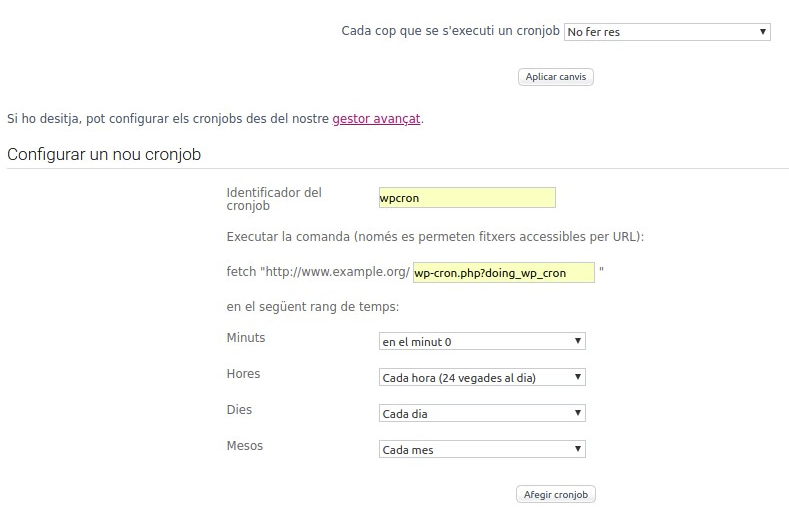Image resolution: width=789 pixels, height=509 pixels.
Task: Open the gestor avançat link
Action: (376, 119)
